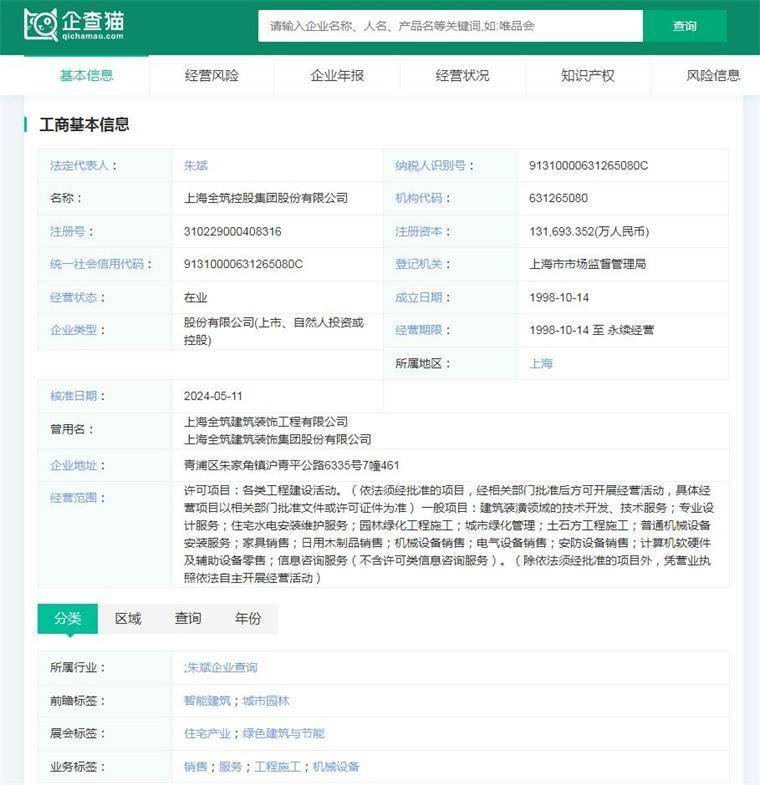Click the 智能建筑 tag link
This screenshot has width=760, height=785.
(207, 700)
